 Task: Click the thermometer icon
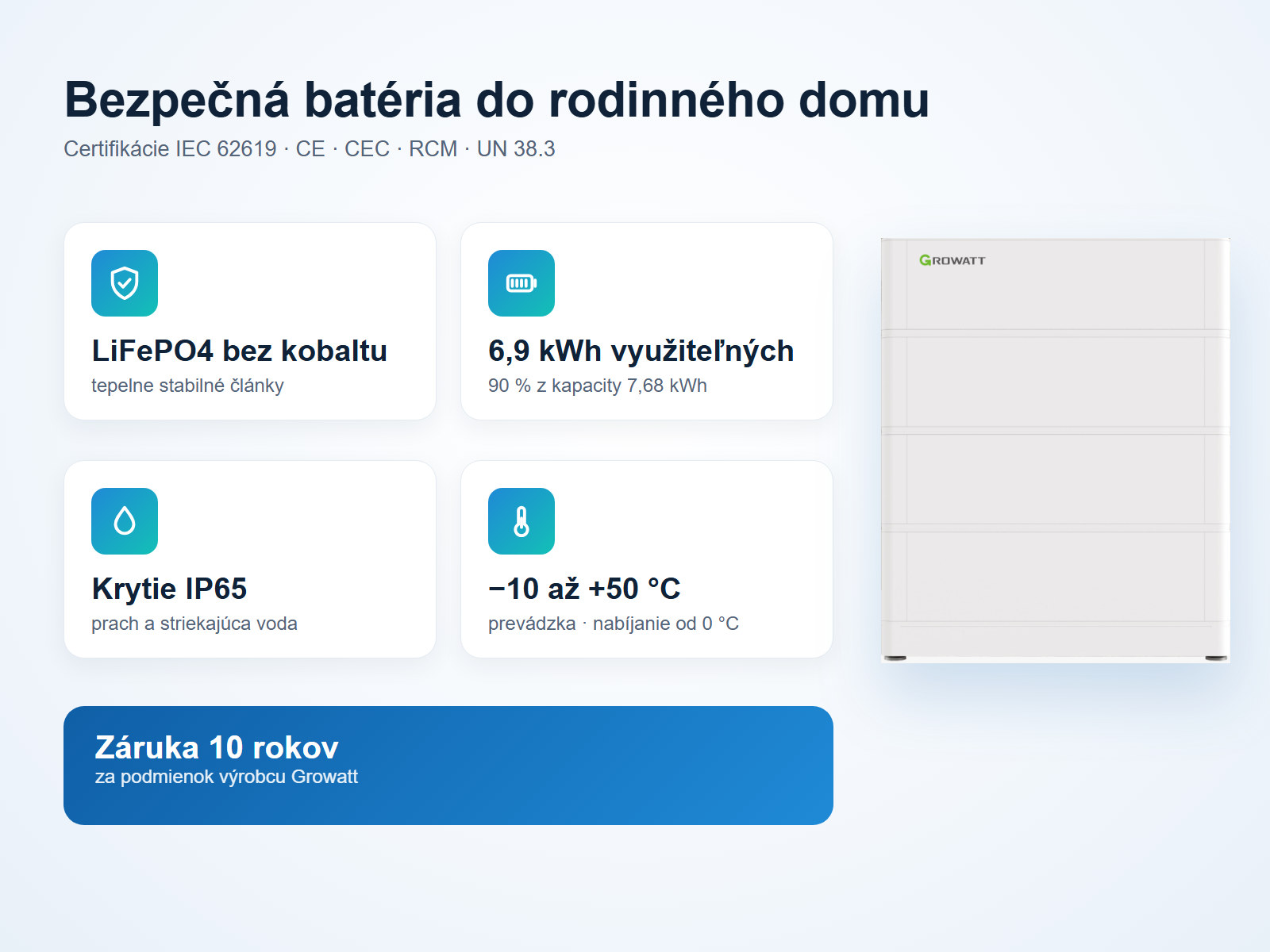pos(521,521)
